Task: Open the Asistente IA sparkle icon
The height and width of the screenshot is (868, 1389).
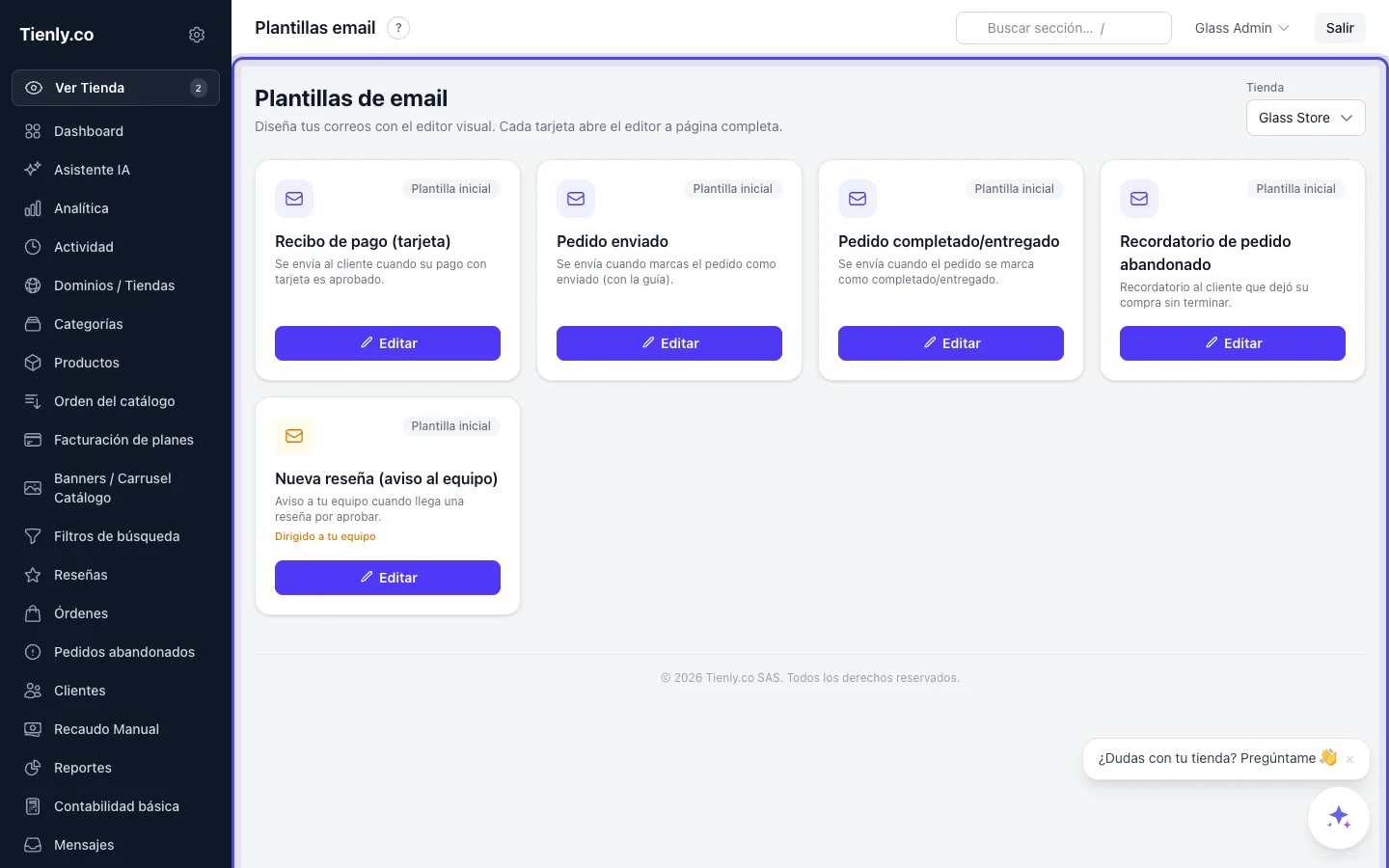Action: [x=33, y=170]
